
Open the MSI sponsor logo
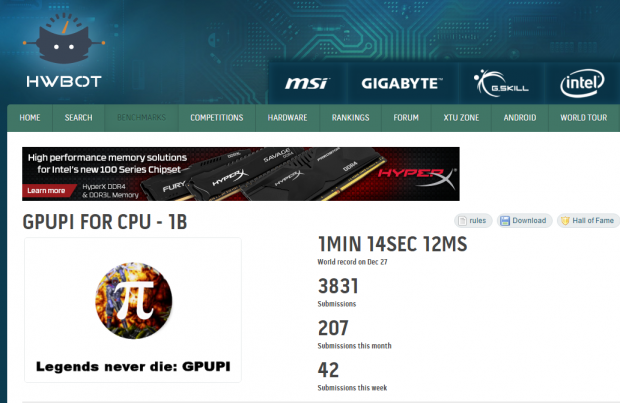pyautogui.click(x=307, y=83)
